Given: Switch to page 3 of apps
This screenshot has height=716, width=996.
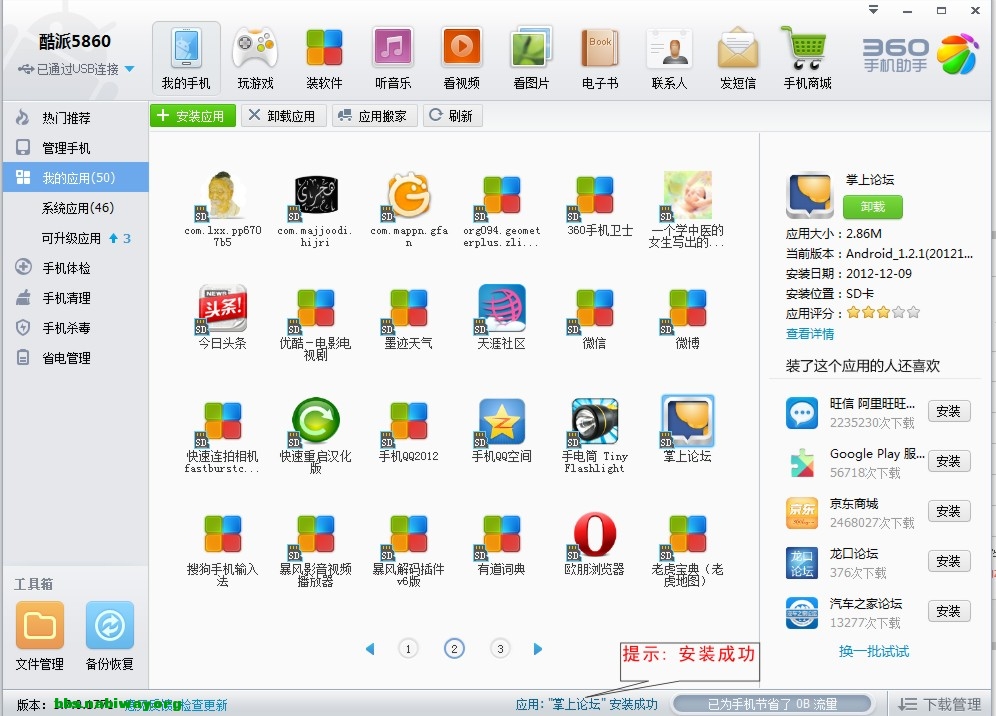Looking at the screenshot, I should point(500,649).
